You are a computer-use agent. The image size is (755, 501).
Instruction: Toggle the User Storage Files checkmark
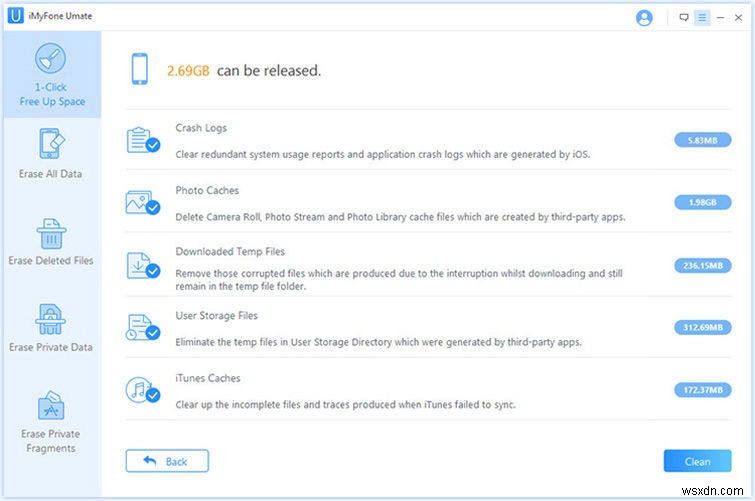[153, 333]
